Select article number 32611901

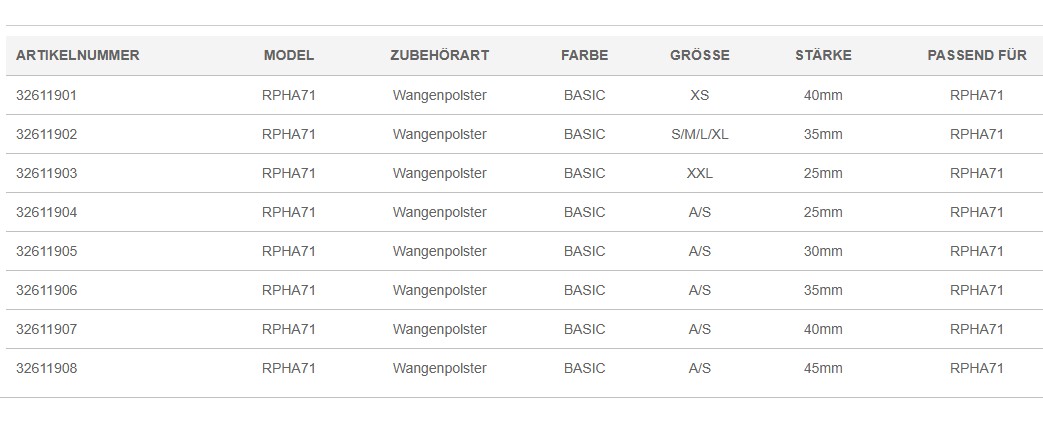[x=47, y=95]
